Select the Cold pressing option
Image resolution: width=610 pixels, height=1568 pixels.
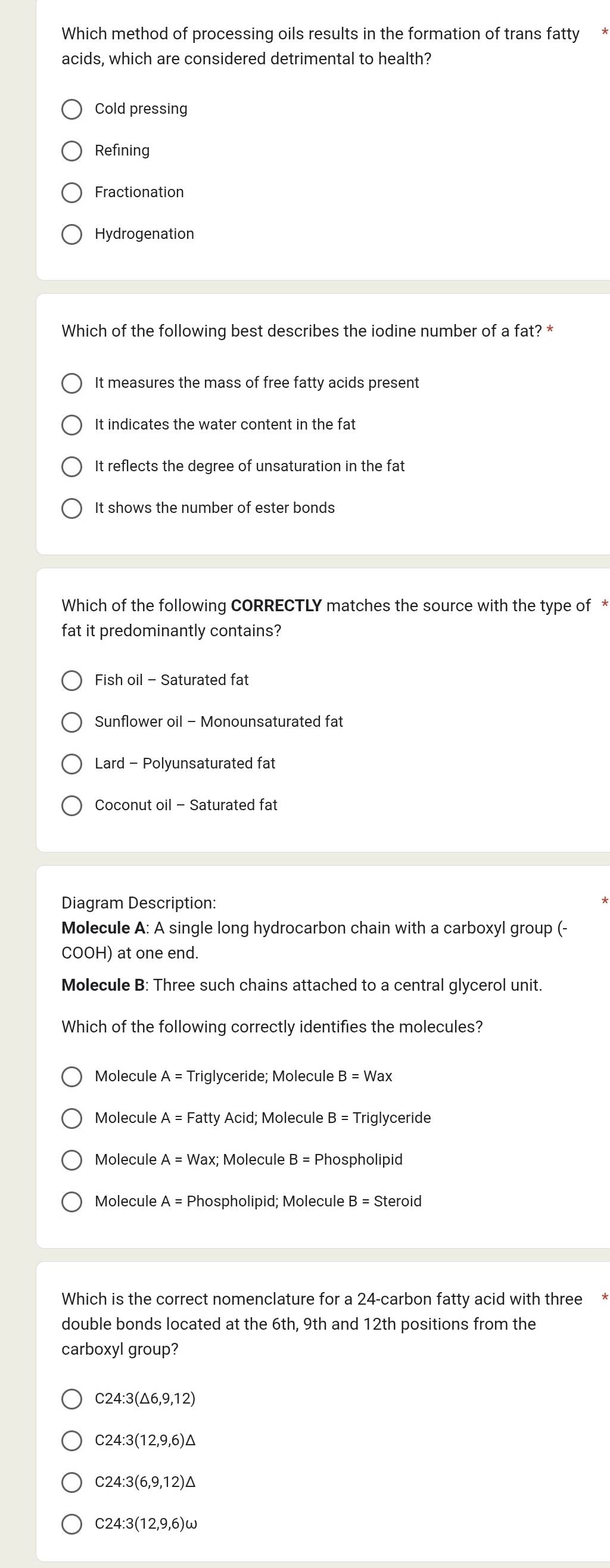(x=72, y=110)
